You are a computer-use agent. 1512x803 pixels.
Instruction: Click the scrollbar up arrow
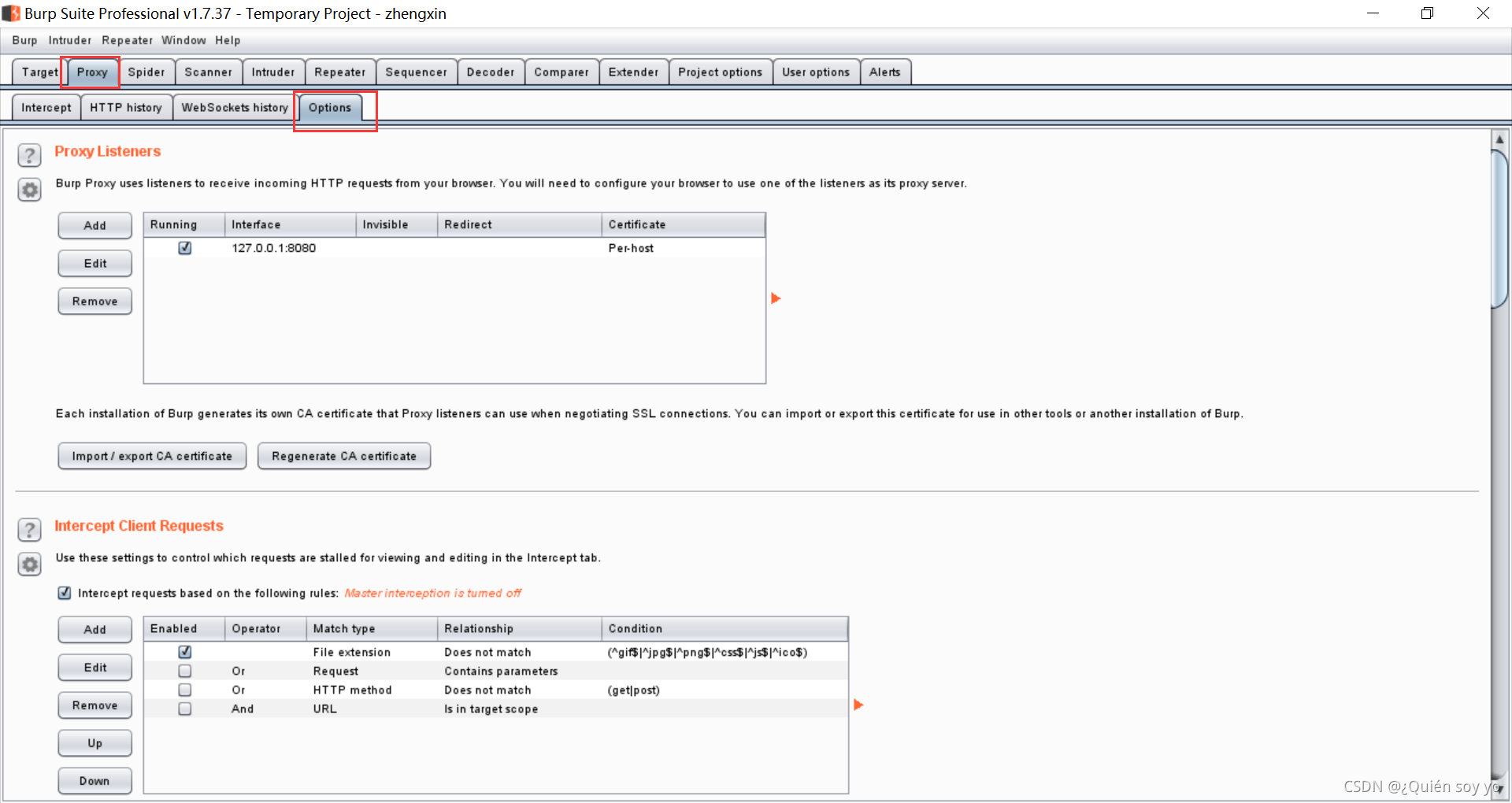pos(1499,139)
